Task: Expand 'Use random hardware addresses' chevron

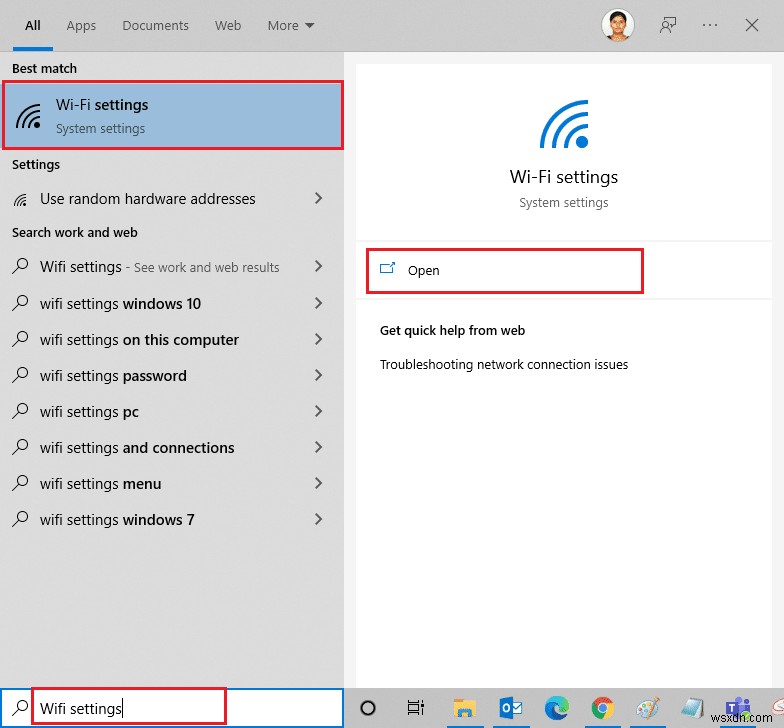Action: [319, 199]
